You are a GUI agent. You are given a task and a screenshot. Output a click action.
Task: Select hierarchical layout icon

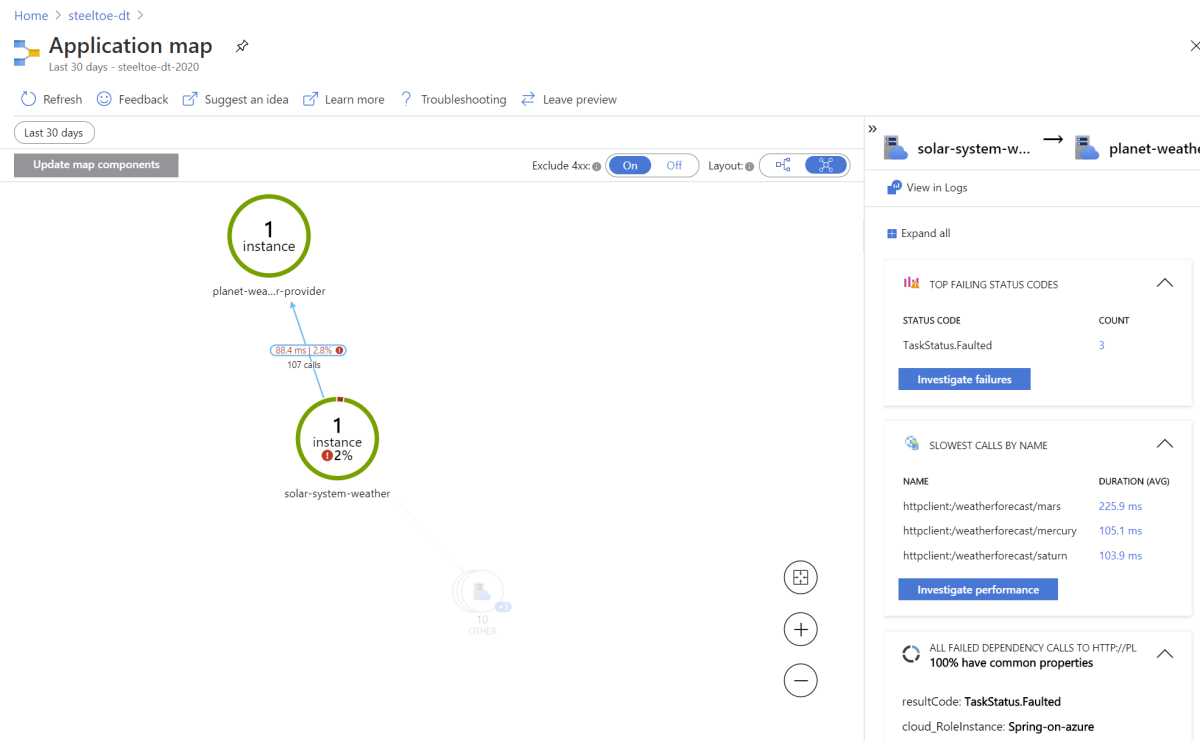tap(782, 166)
